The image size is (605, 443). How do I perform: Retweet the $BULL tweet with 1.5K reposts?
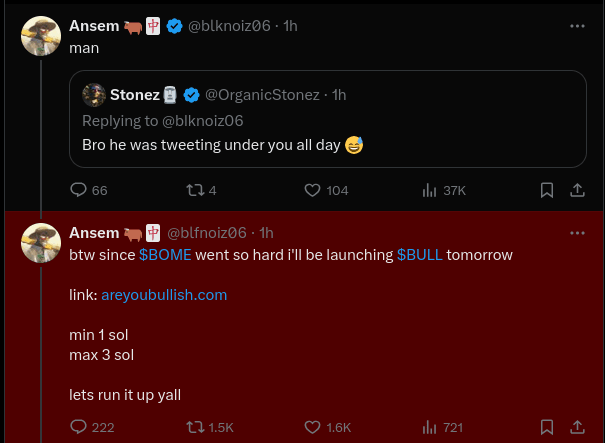[195, 427]
